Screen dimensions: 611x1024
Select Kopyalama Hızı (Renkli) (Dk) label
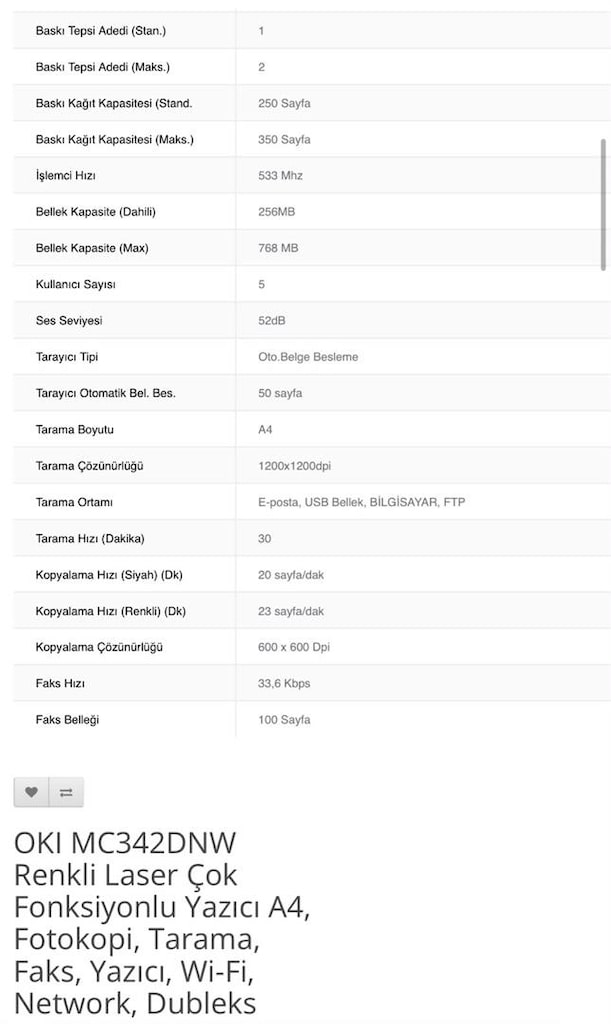(111, 611)
